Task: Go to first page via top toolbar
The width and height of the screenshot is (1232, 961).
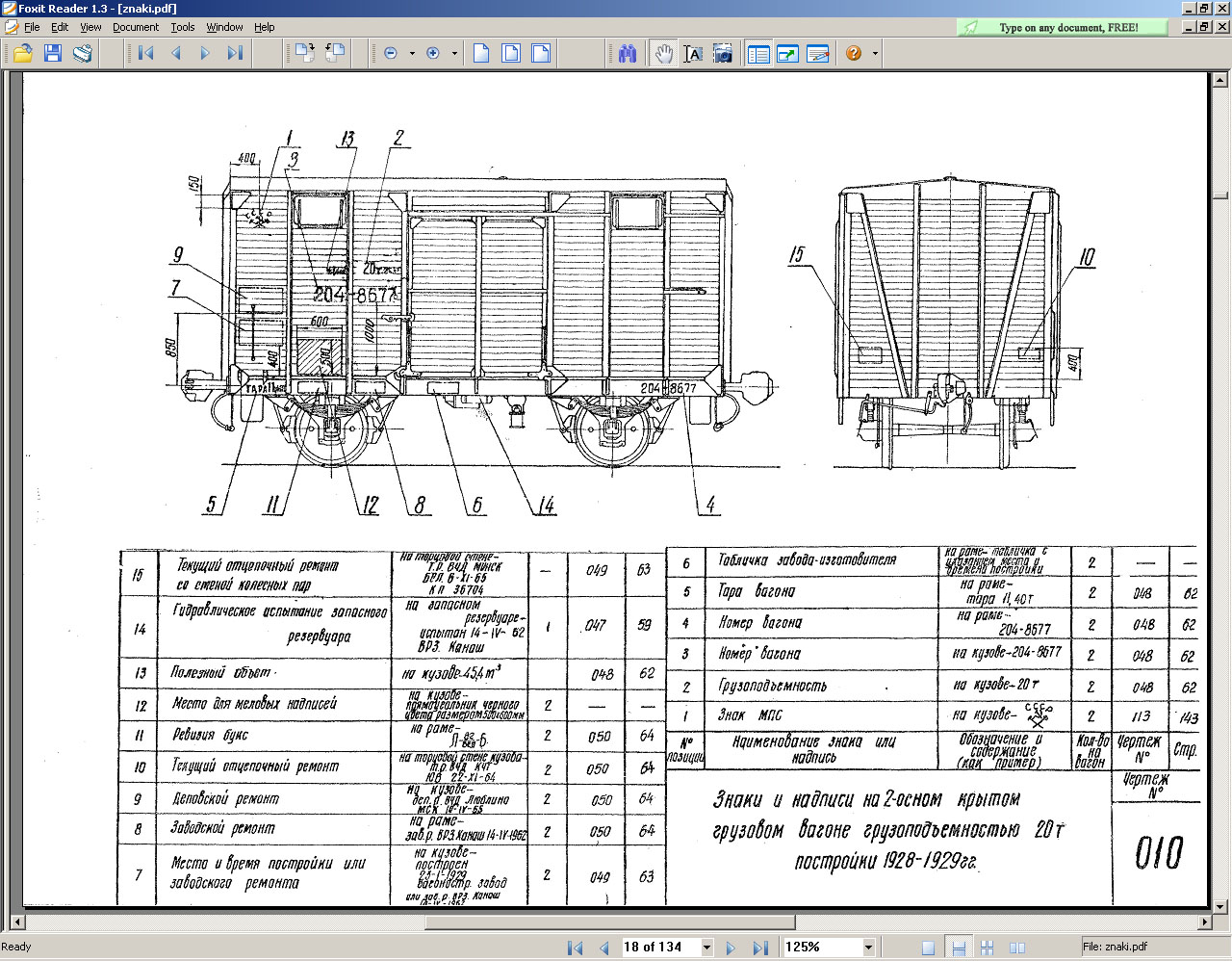Action: (x=146, y=54)
